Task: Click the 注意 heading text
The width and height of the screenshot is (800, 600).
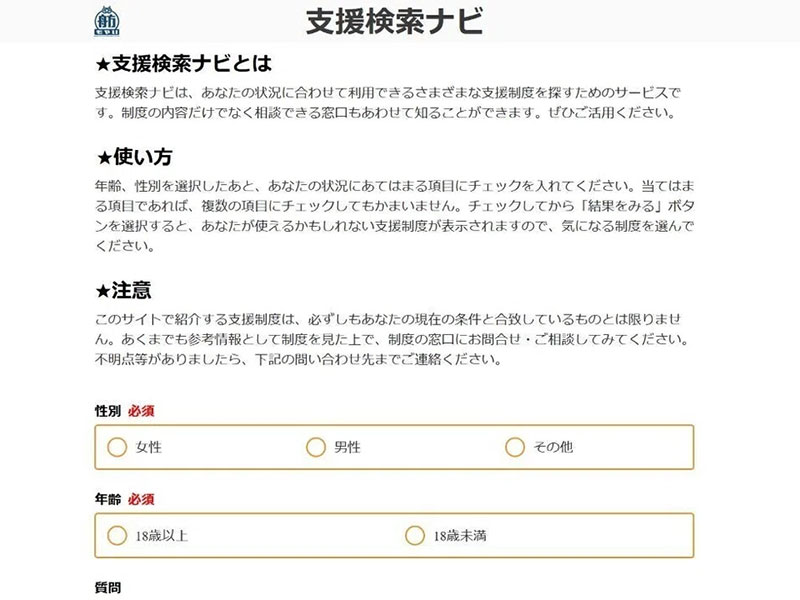Action: 131,291
